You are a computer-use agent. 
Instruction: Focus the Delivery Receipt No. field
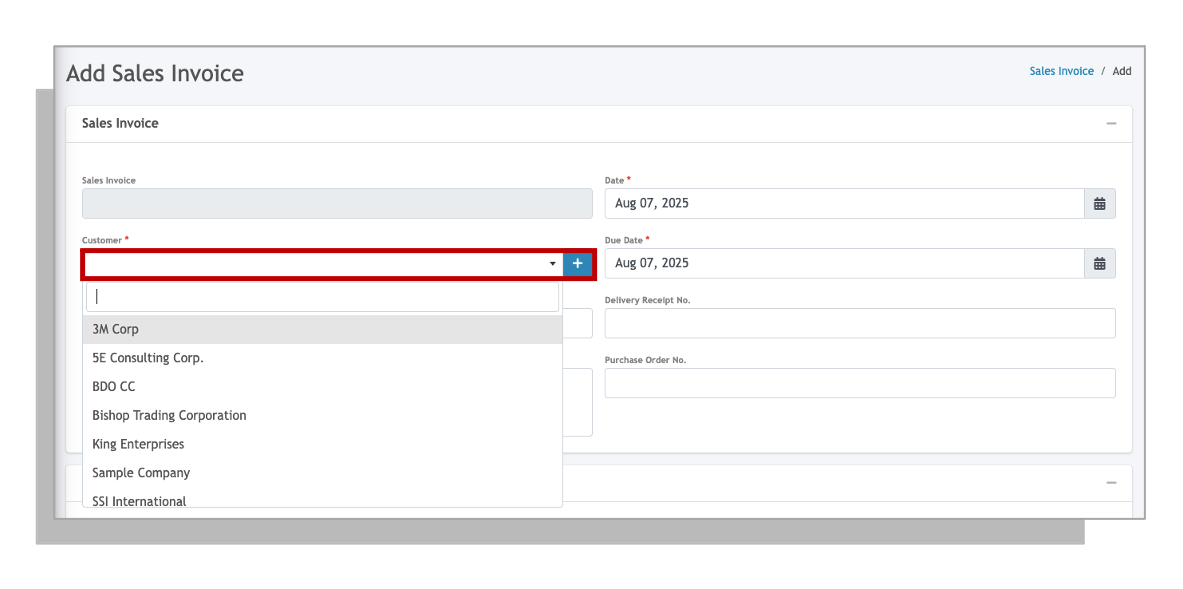[x=860, y=324]
